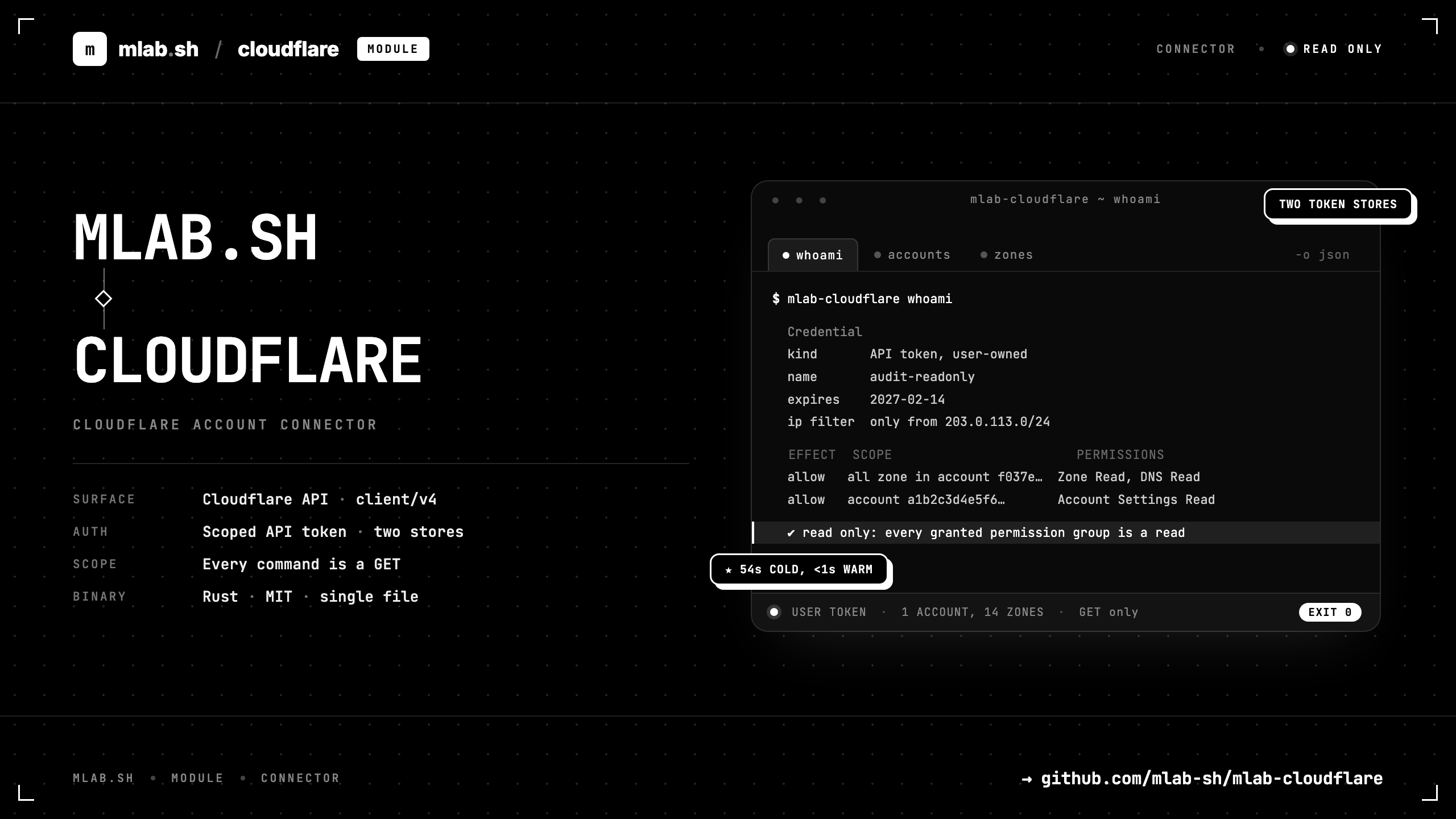Switch to the whoami tab
1456x819 pixels.
tap(813, 255)
